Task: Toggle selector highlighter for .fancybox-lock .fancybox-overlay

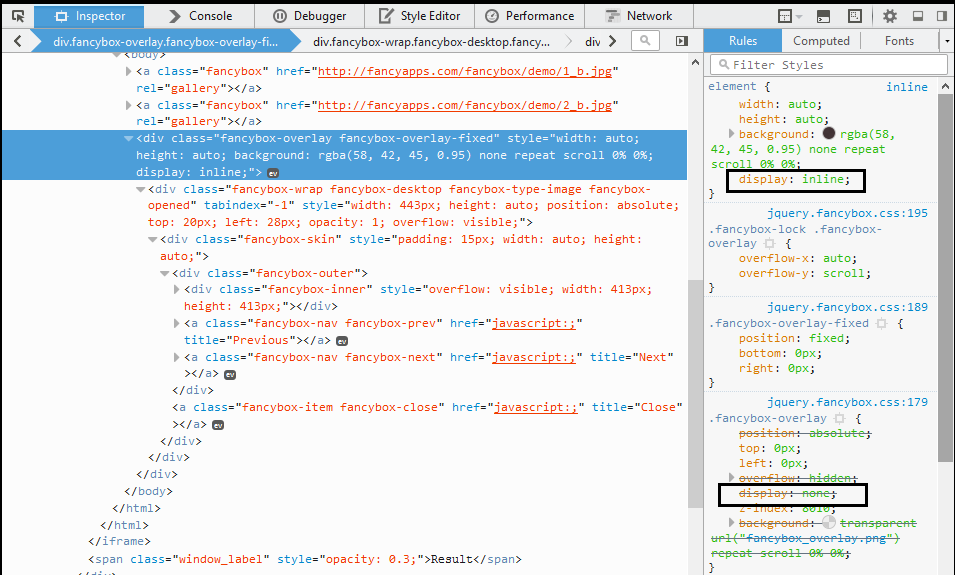Action: coord(770,244)
